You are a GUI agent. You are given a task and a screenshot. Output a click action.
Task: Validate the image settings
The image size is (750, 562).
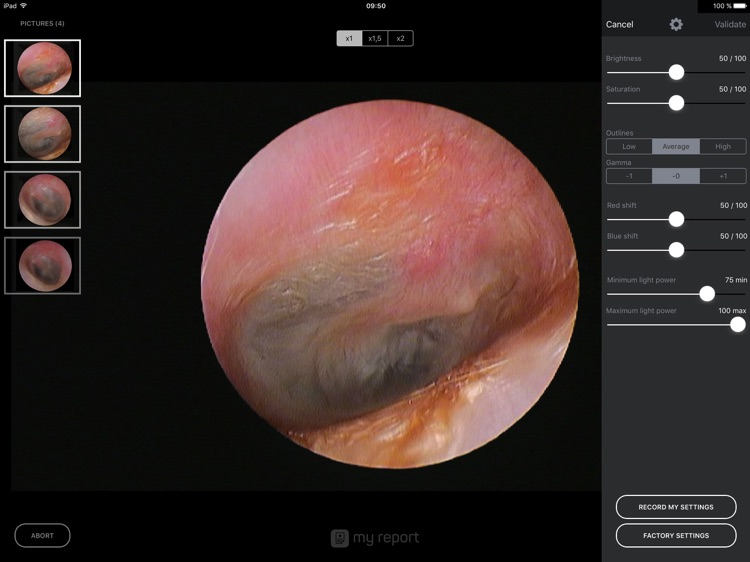[730, 24]
